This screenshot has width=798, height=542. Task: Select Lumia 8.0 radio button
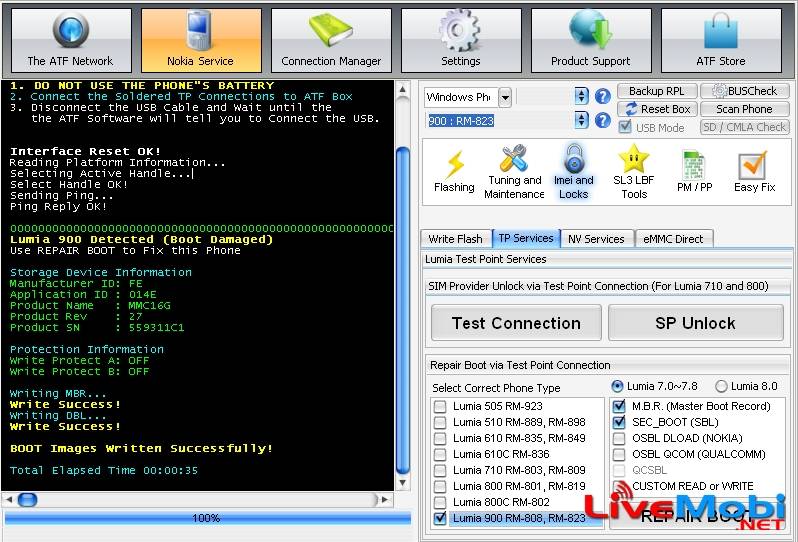point(721,386)
